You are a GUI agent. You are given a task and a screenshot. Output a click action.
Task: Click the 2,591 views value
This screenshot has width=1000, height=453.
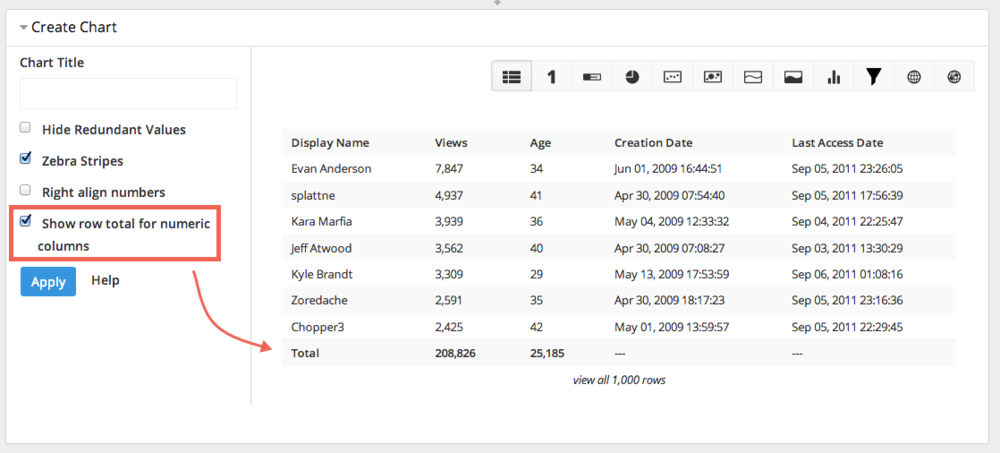tap(449, 301)
